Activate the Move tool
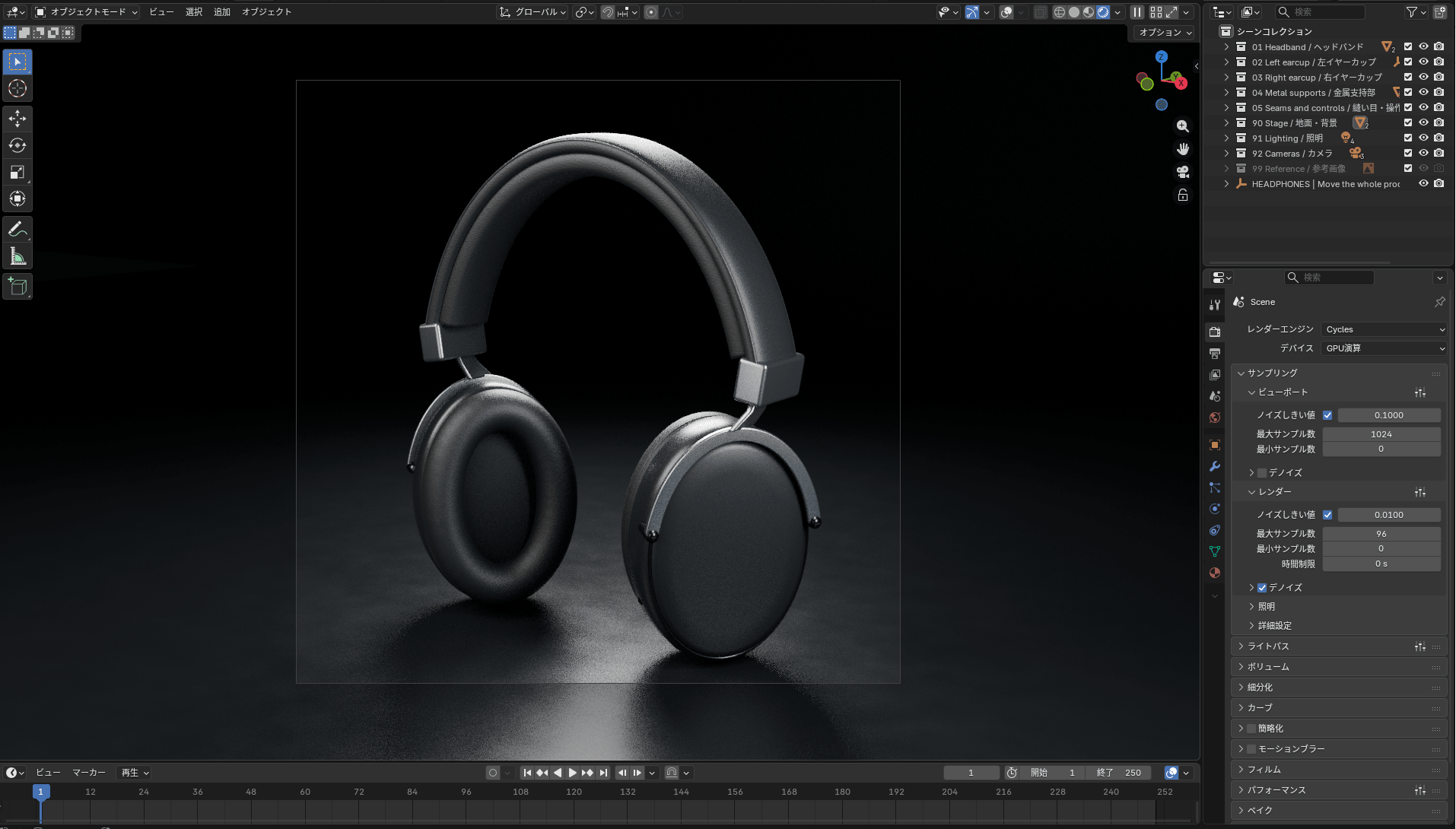Image resolution: width=1456 pixels, height=829 pixels. click(17, 119)
